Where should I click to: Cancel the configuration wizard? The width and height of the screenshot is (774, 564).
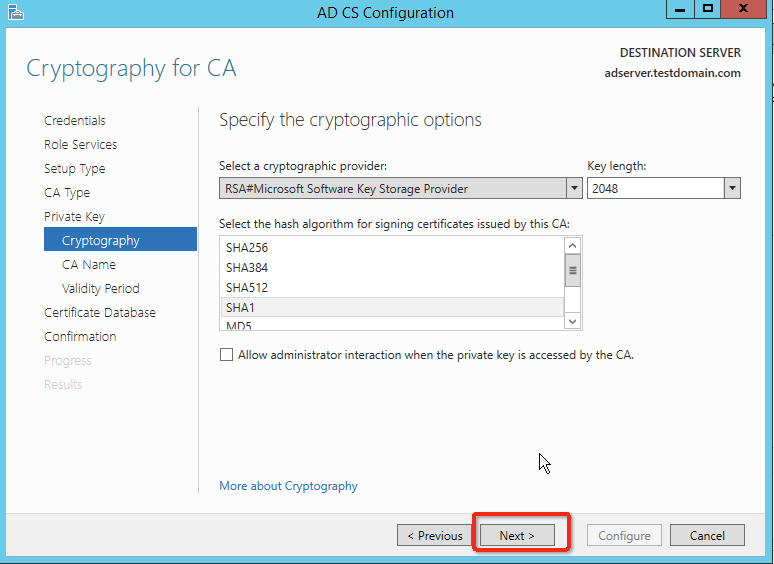tap(707, 536)
